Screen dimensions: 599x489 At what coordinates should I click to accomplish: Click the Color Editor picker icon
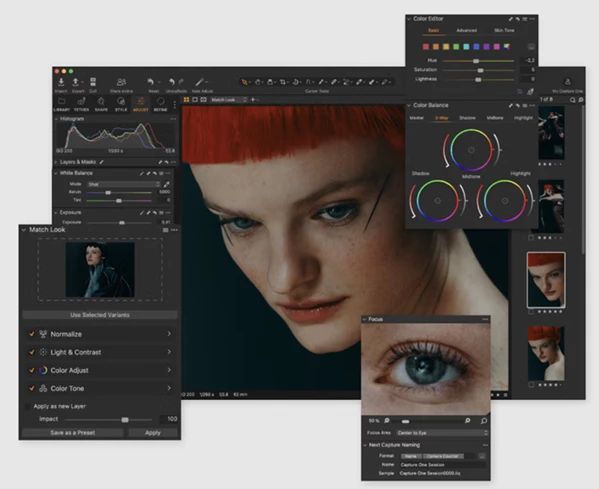(530, 92)
